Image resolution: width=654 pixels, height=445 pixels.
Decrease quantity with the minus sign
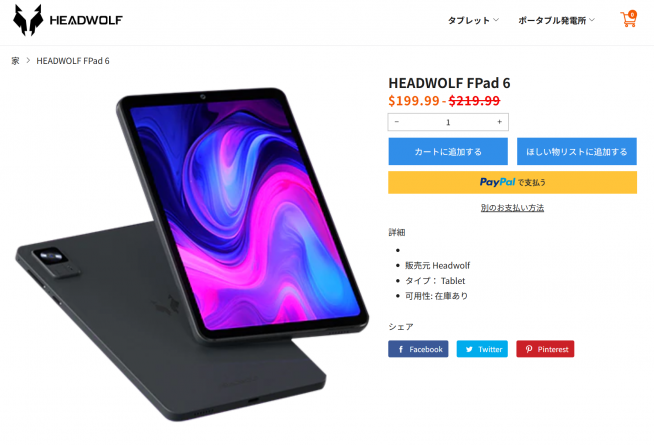coord(397,122)
